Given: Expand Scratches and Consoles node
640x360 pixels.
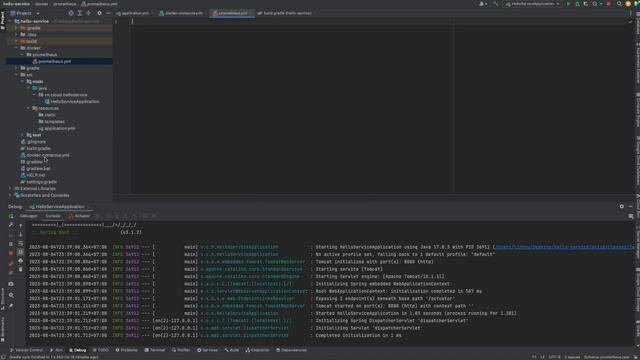Looking at the screenshot, I should (x=10, y=196).
